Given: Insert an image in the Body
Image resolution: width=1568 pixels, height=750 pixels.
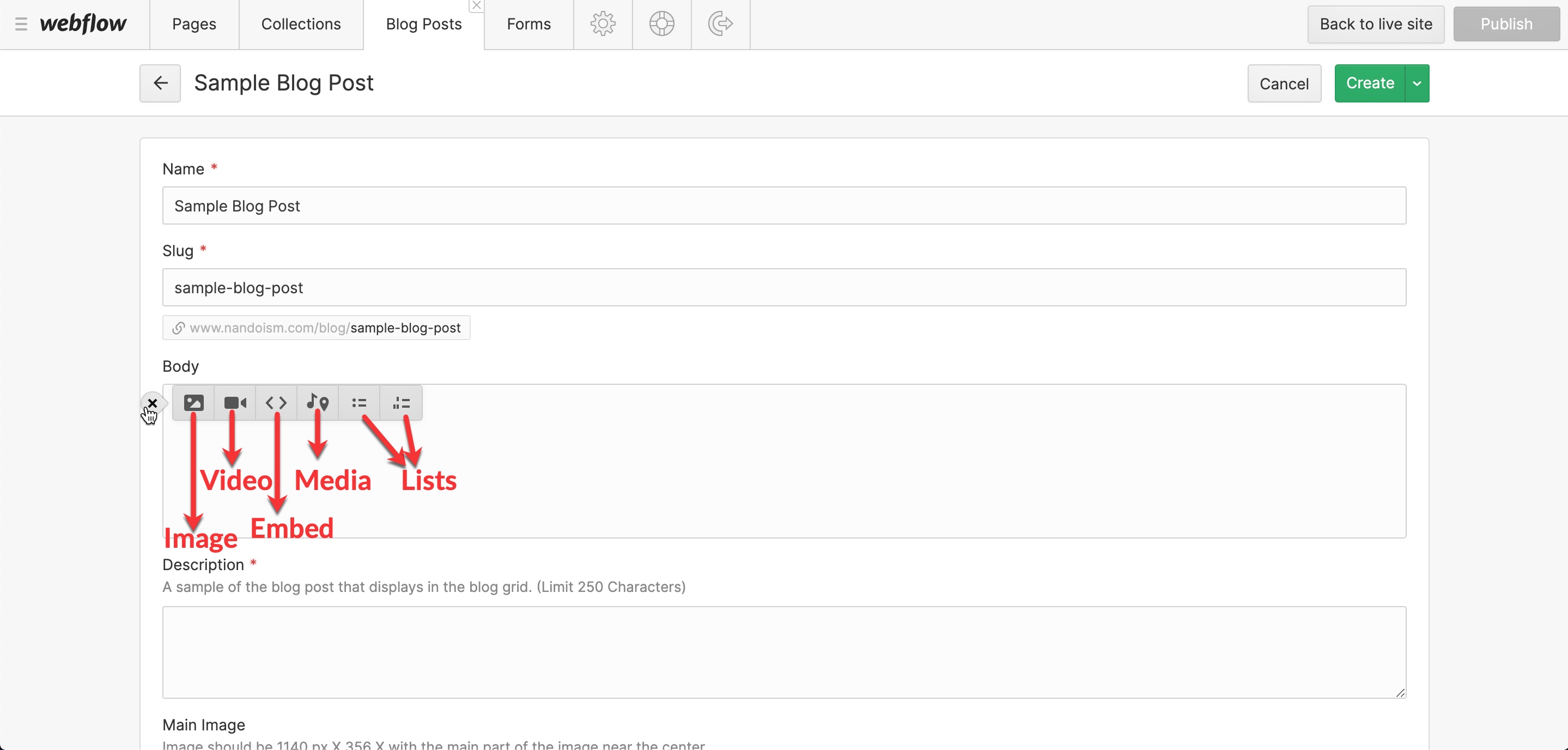Looking at the screenshot, I should pos(193,402).
